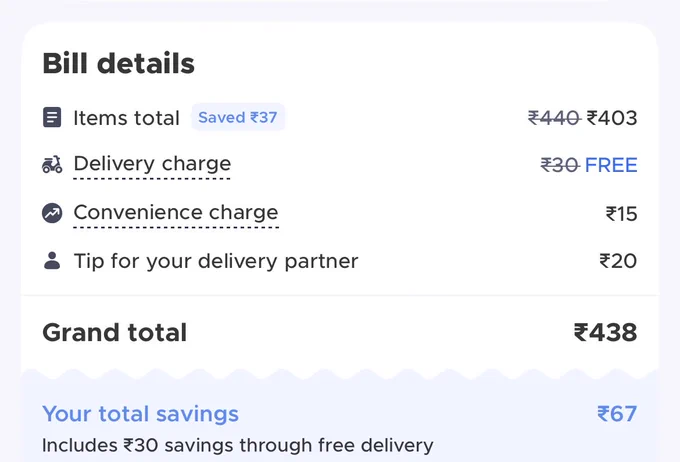Click the ₹438 grand total amount
The image size is (680, 462).
point(605,333)
